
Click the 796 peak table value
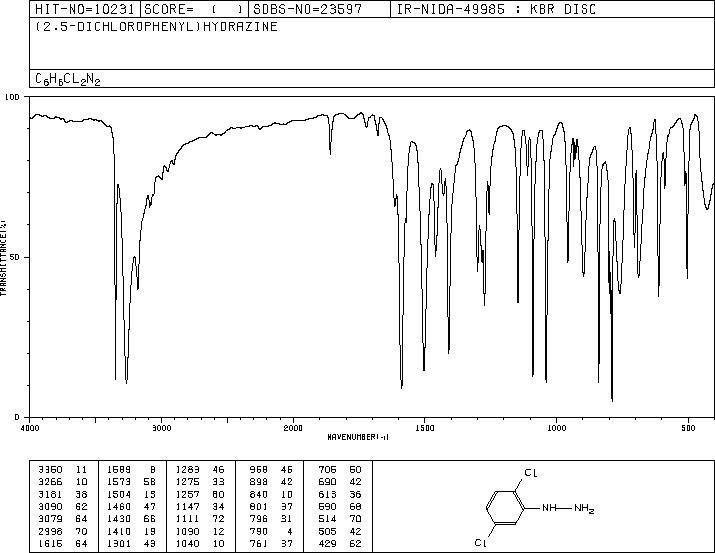click(259, 519)
